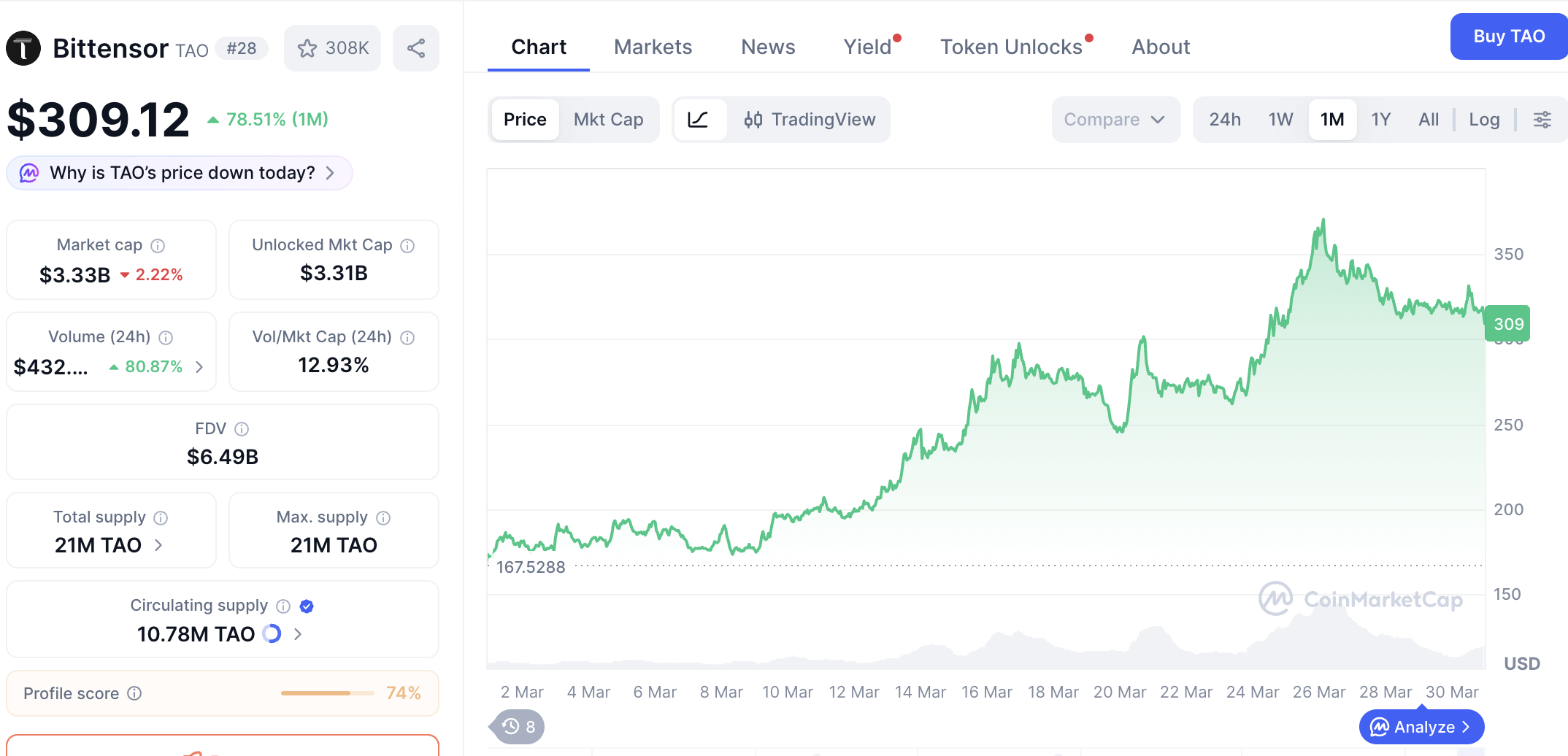Click the Total supply info icon
Viewport: 1568px width, 756px height.
(x=161, y=517)
